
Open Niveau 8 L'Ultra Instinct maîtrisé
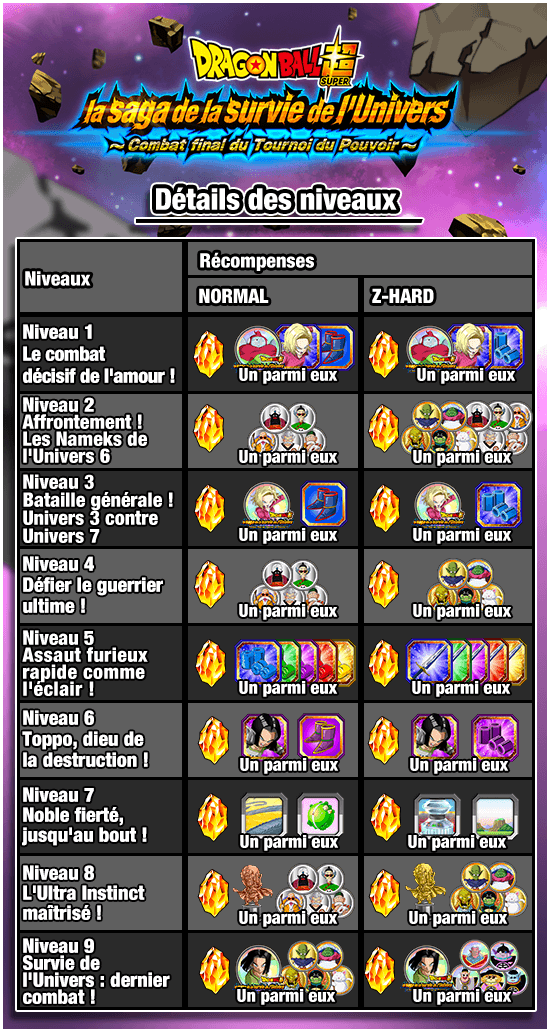click(100, 893)
